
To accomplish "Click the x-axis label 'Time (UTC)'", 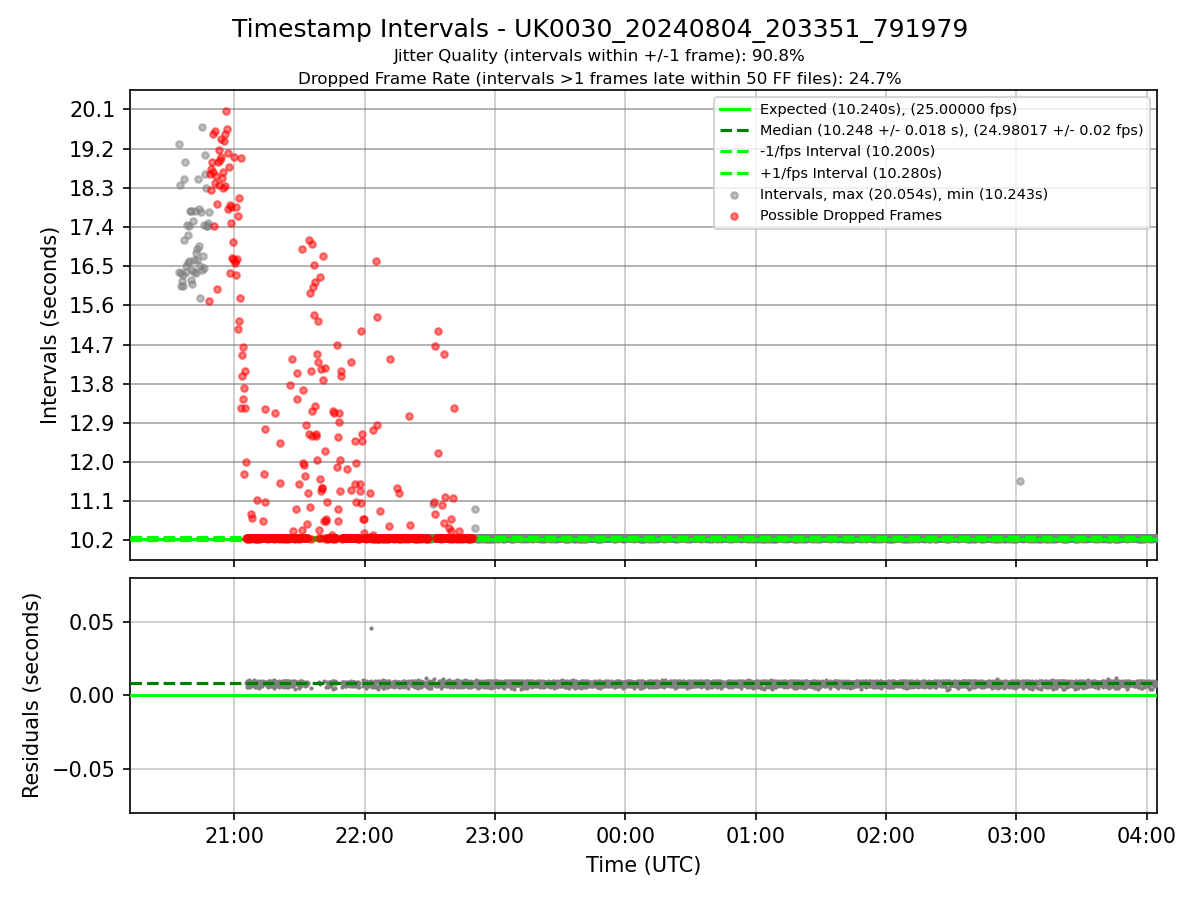I will coord(643,865).
